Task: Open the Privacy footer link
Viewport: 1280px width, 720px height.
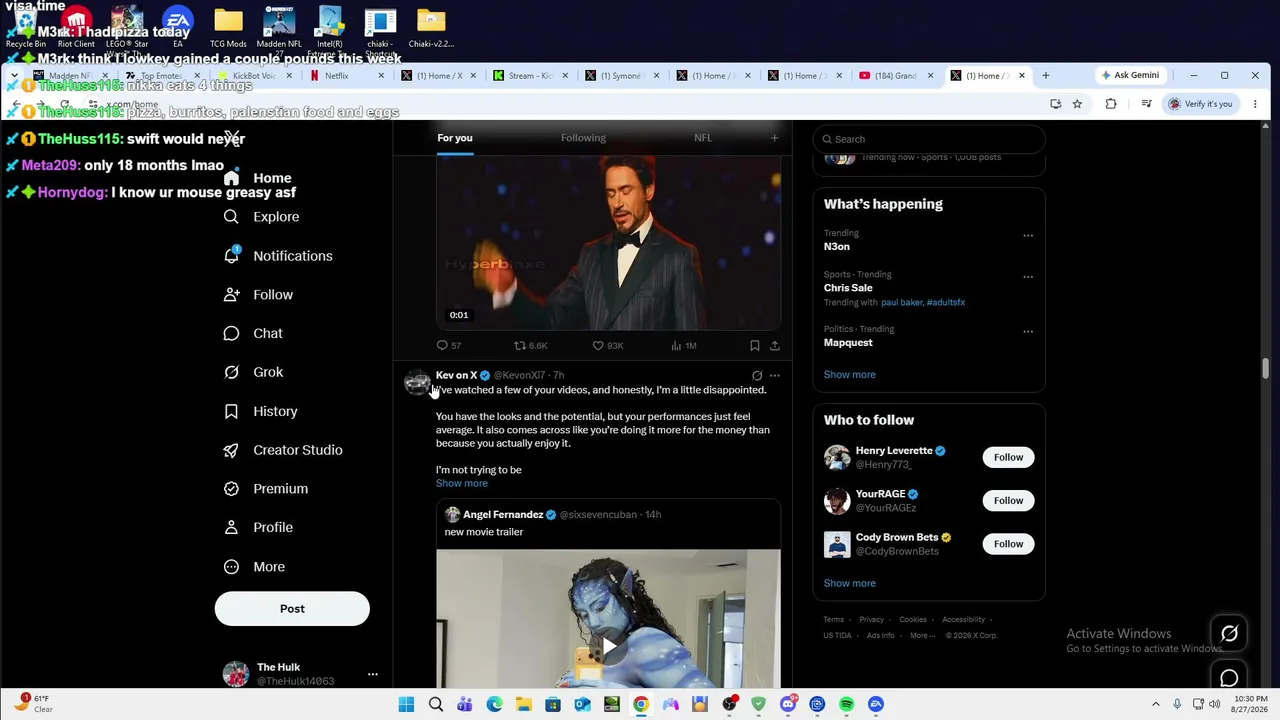Action: tap(872, 620)
